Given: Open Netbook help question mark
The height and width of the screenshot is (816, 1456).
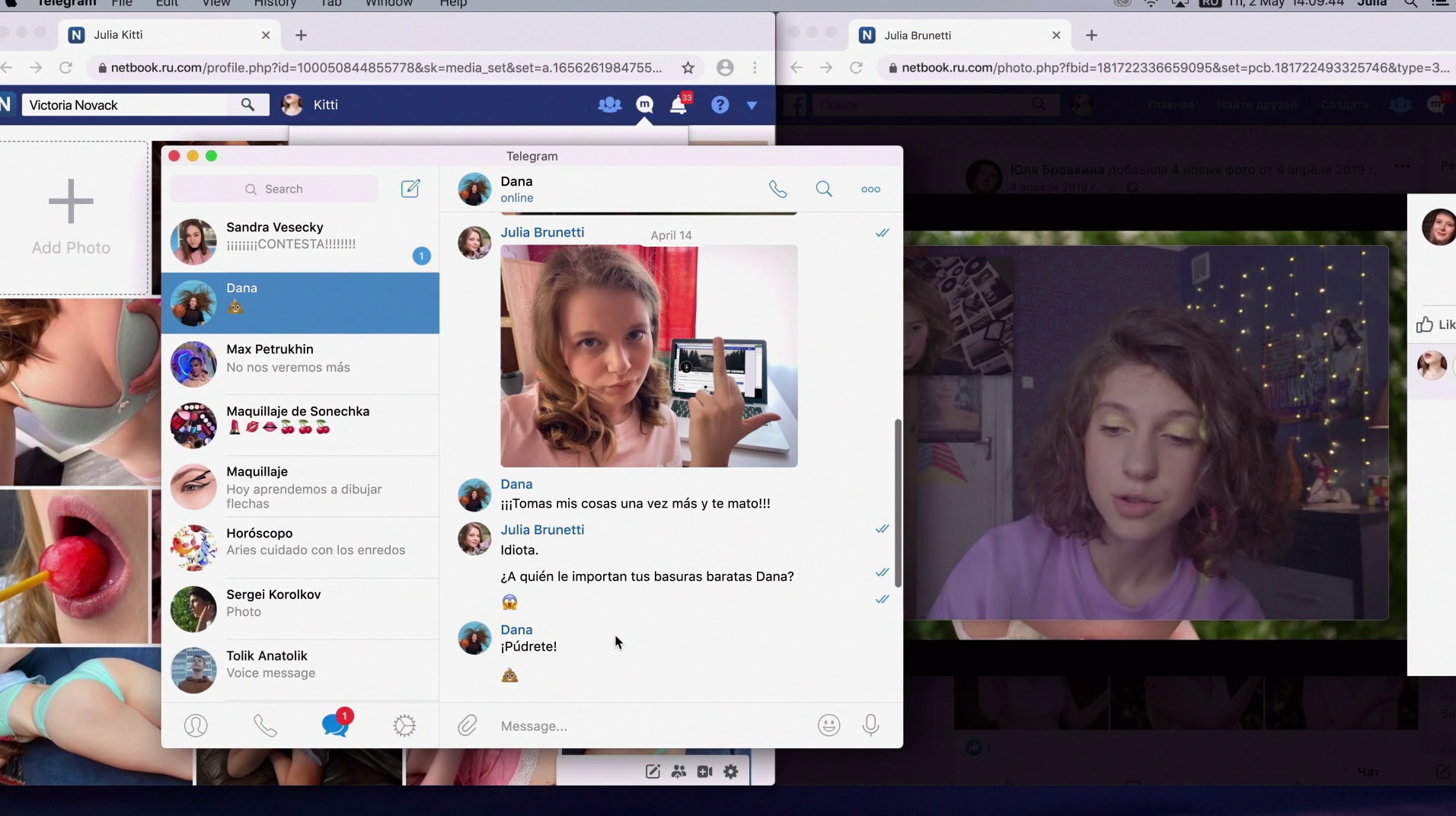Looking at the screenshot, I should pos(720,105).
